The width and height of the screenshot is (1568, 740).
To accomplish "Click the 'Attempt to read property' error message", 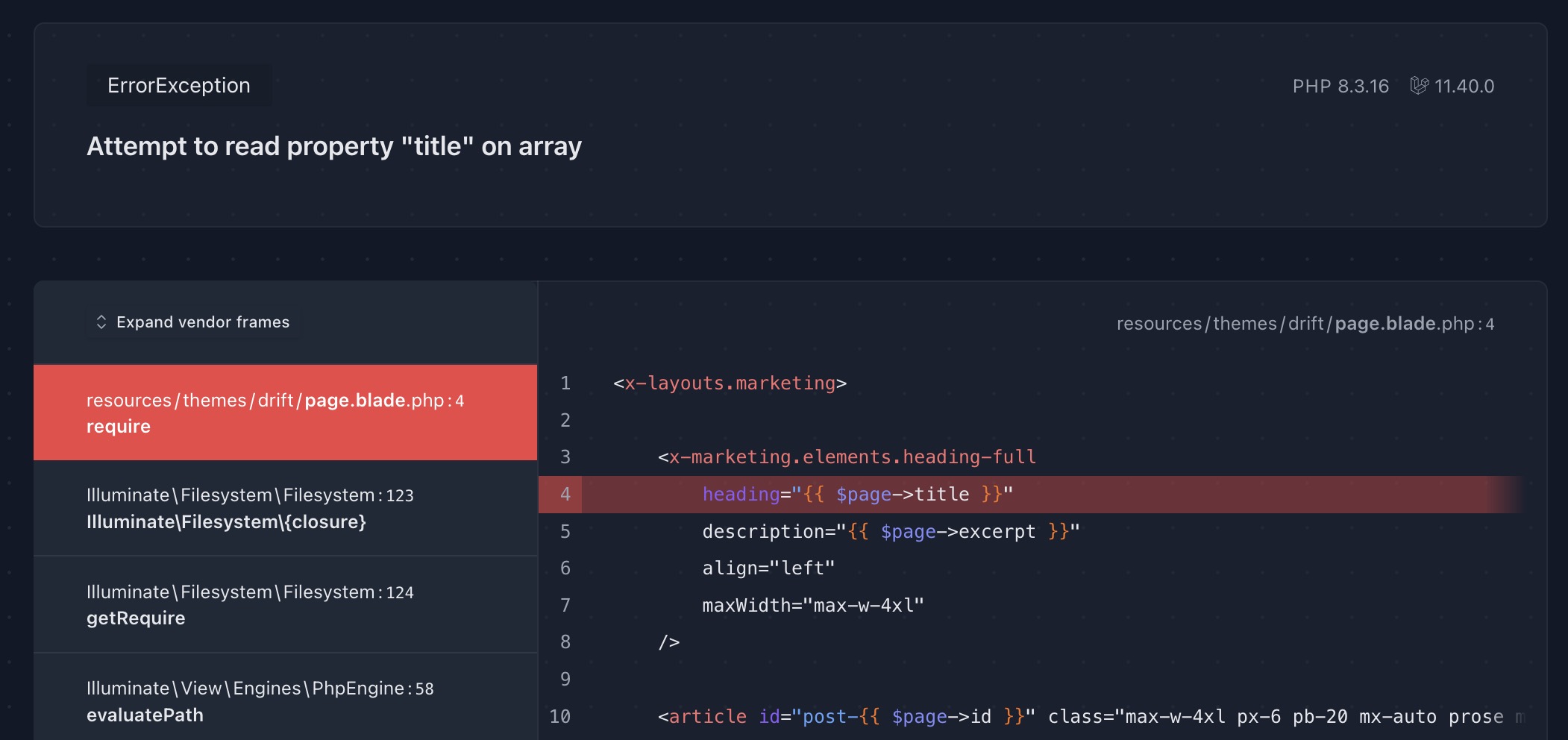I will click(x=334, y=146).
